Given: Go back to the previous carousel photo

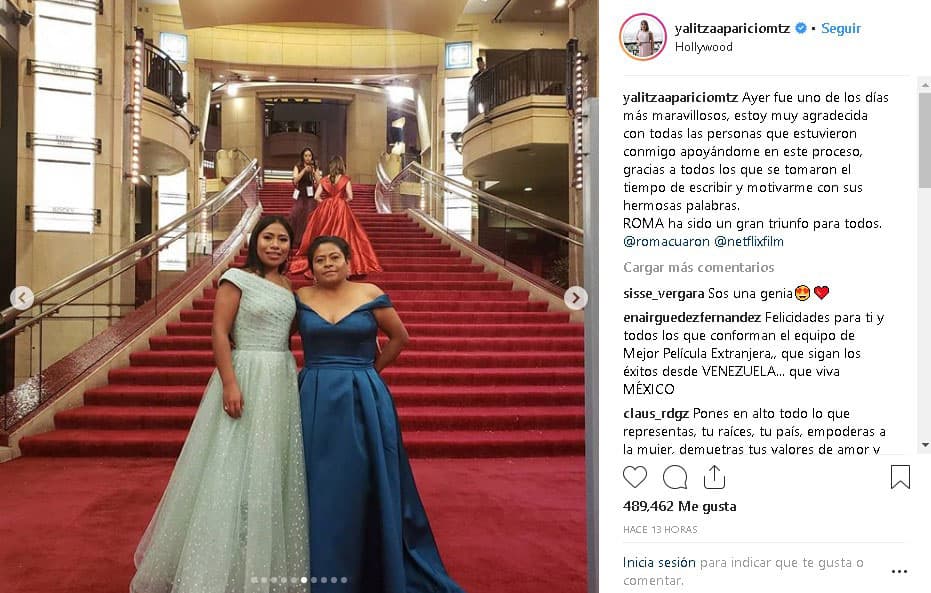Looking at the screenshot, I should coord(22,298).
